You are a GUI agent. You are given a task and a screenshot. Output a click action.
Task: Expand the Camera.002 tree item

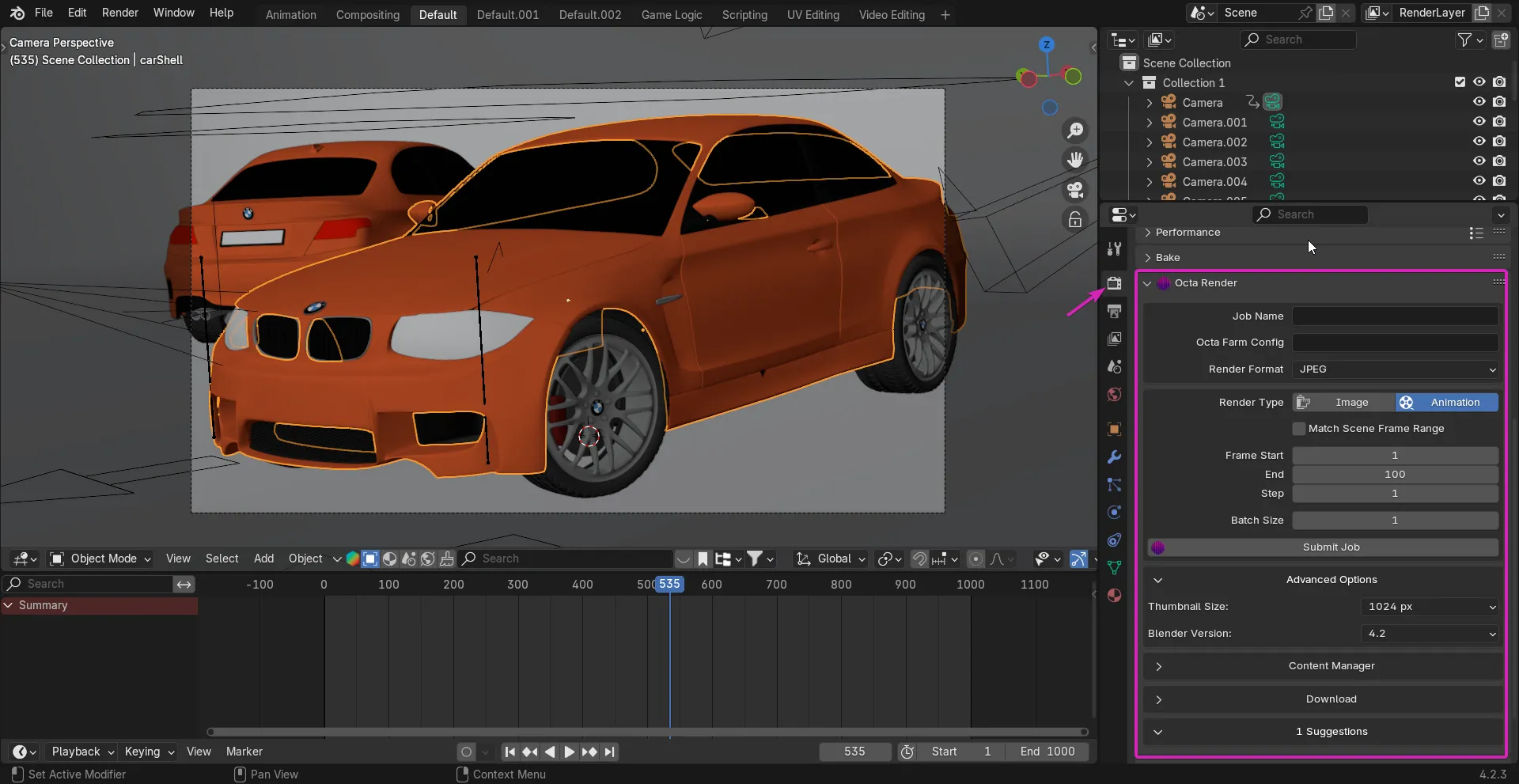[1150, 142]
